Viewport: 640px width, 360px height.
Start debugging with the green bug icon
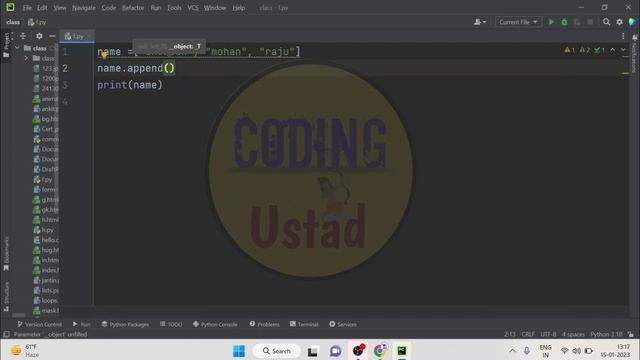pyautogui.click(x=564, y=22)
